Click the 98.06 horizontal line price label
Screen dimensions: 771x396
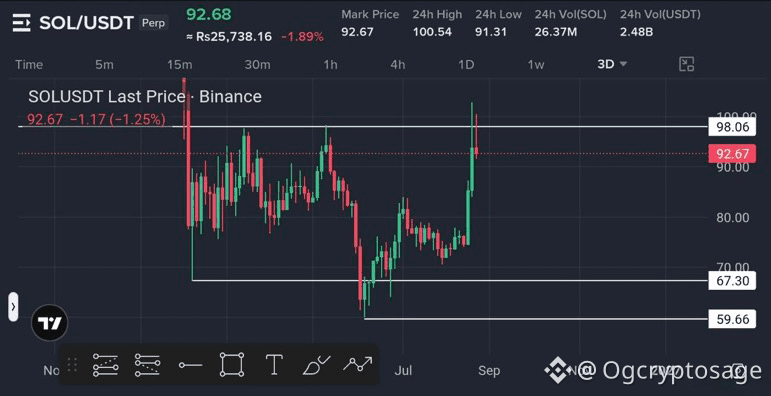[x=732, y=127]
